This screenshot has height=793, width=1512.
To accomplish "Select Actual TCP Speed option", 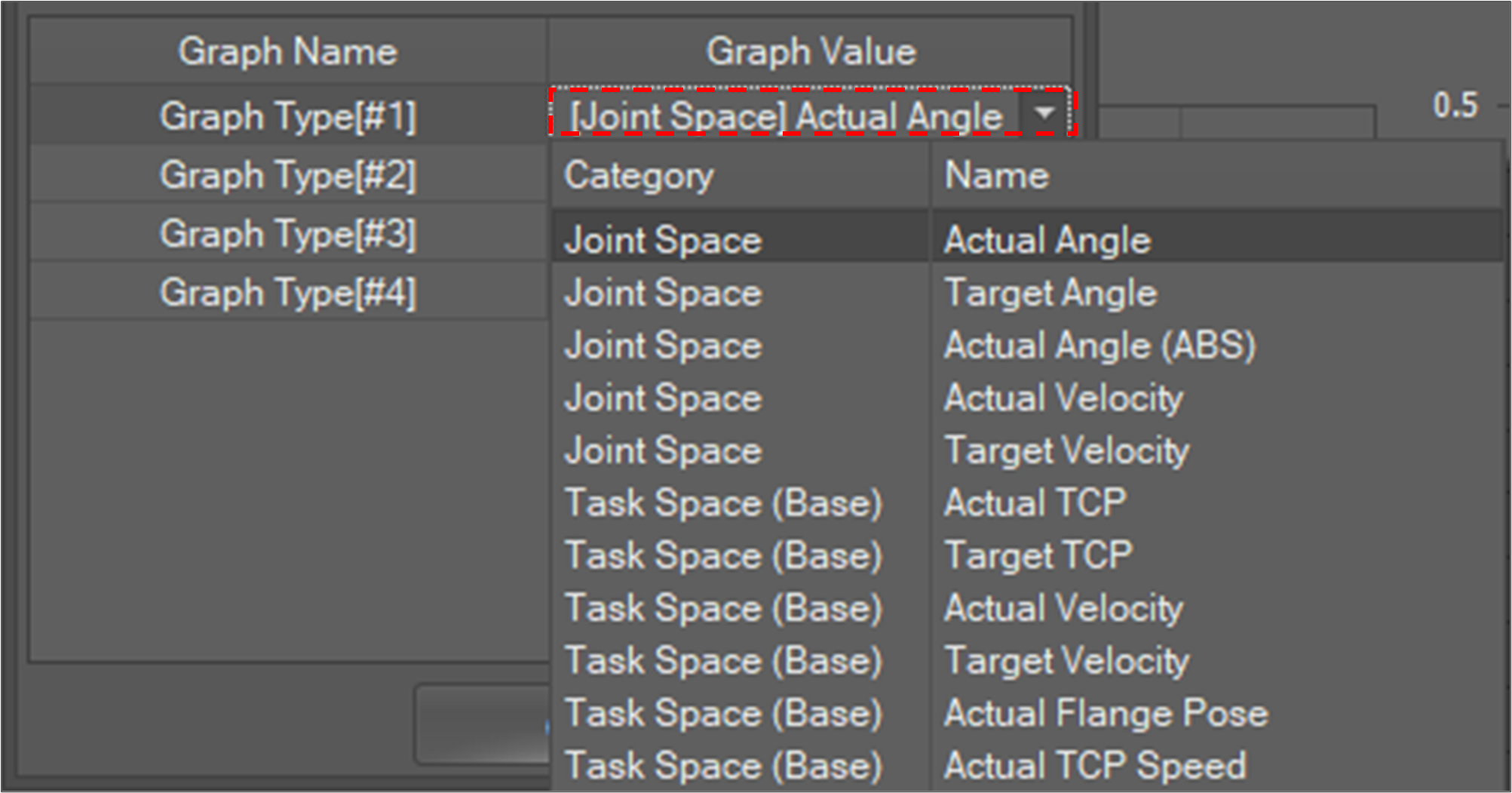I will [1094, 766].
